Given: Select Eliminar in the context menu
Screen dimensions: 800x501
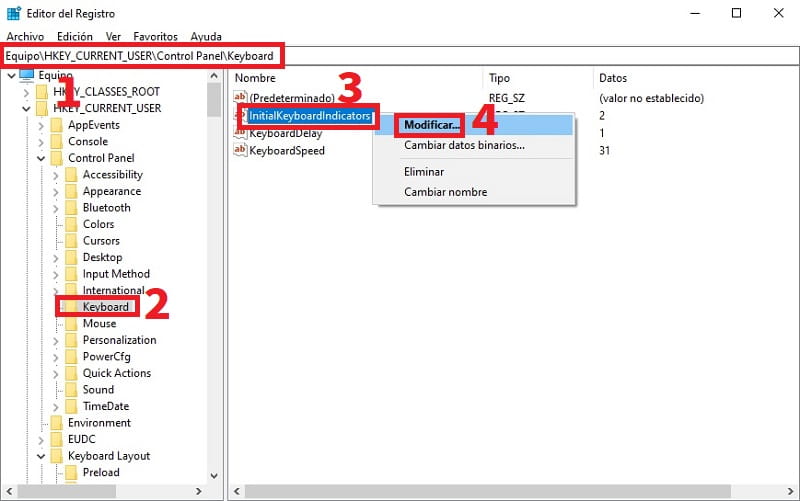Looking at the screenshot, I should tap(424, 172).
